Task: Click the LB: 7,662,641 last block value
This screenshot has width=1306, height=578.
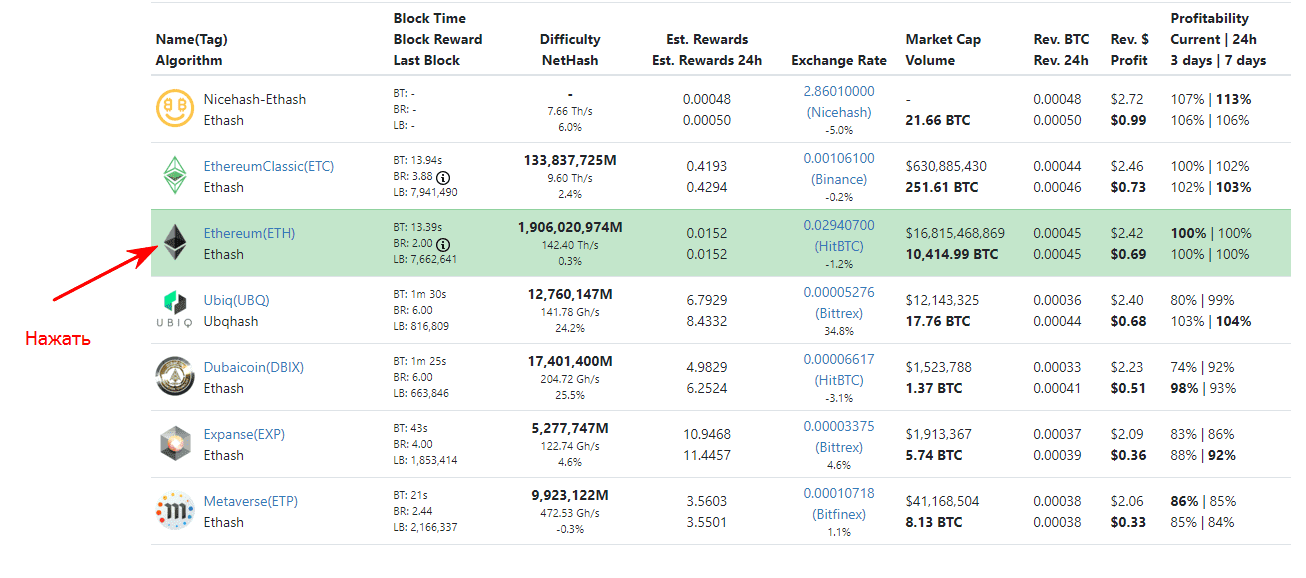Action: click(426, 259)
